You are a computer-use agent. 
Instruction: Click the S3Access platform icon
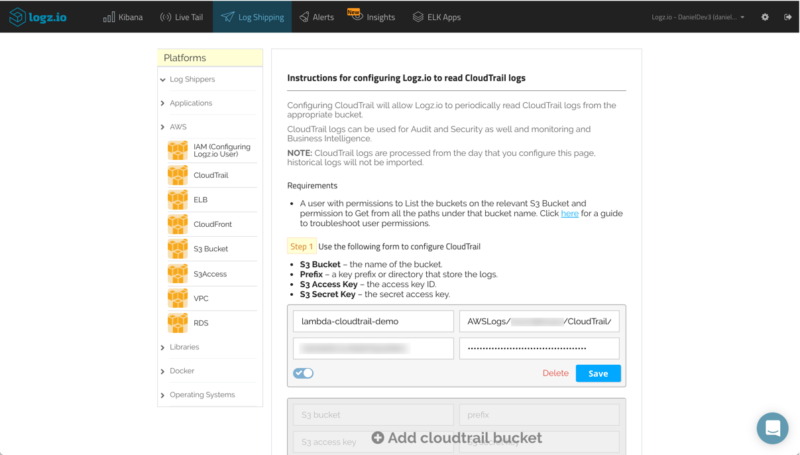(x=177, y=273)
